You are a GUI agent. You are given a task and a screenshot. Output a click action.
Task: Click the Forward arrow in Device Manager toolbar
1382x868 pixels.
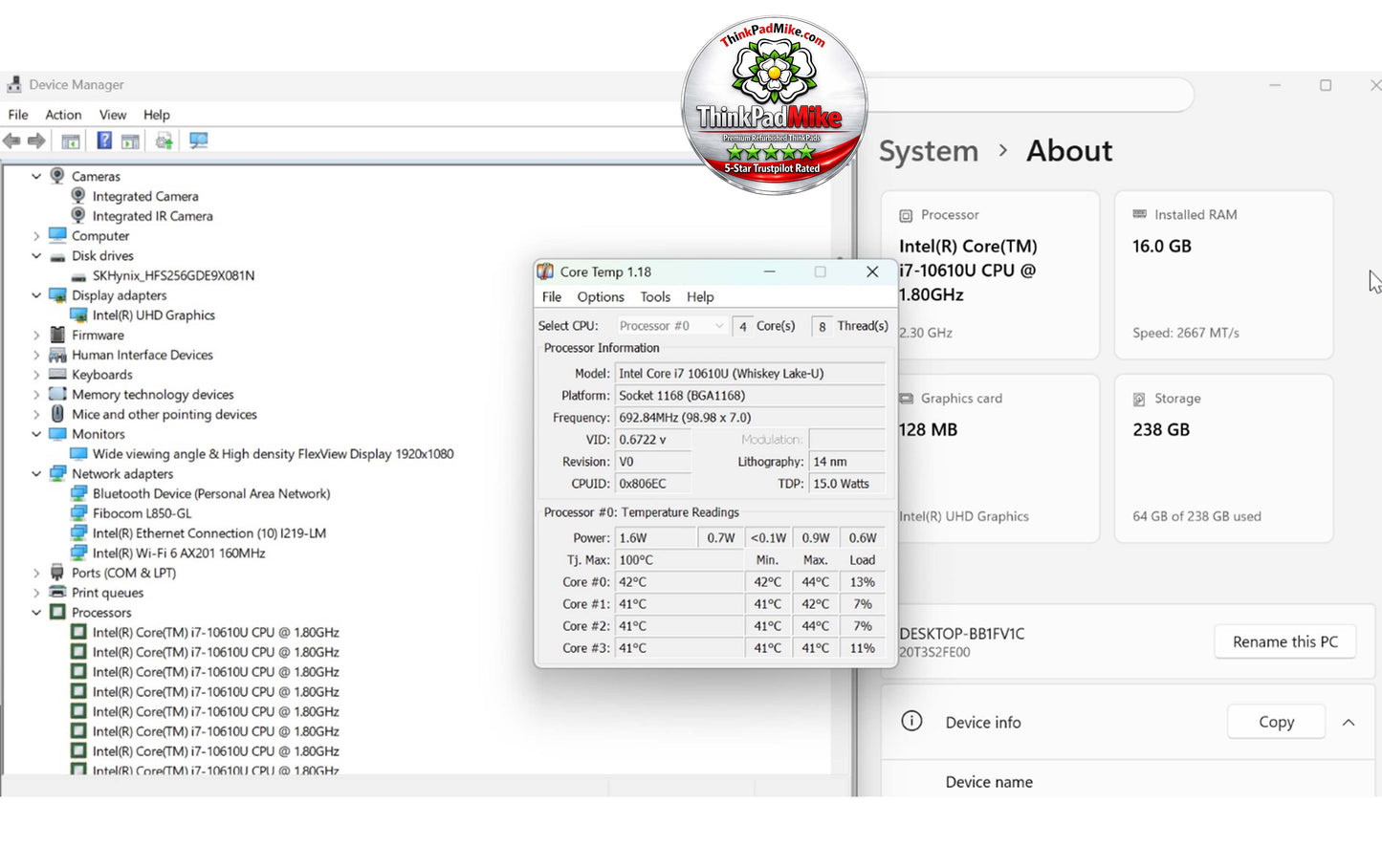click(36, 141)
